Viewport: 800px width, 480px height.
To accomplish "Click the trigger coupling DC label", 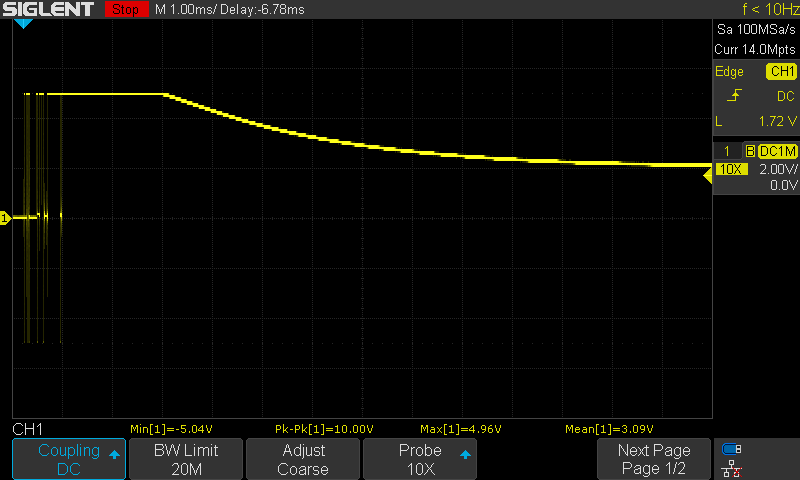I will click(786, 96).
